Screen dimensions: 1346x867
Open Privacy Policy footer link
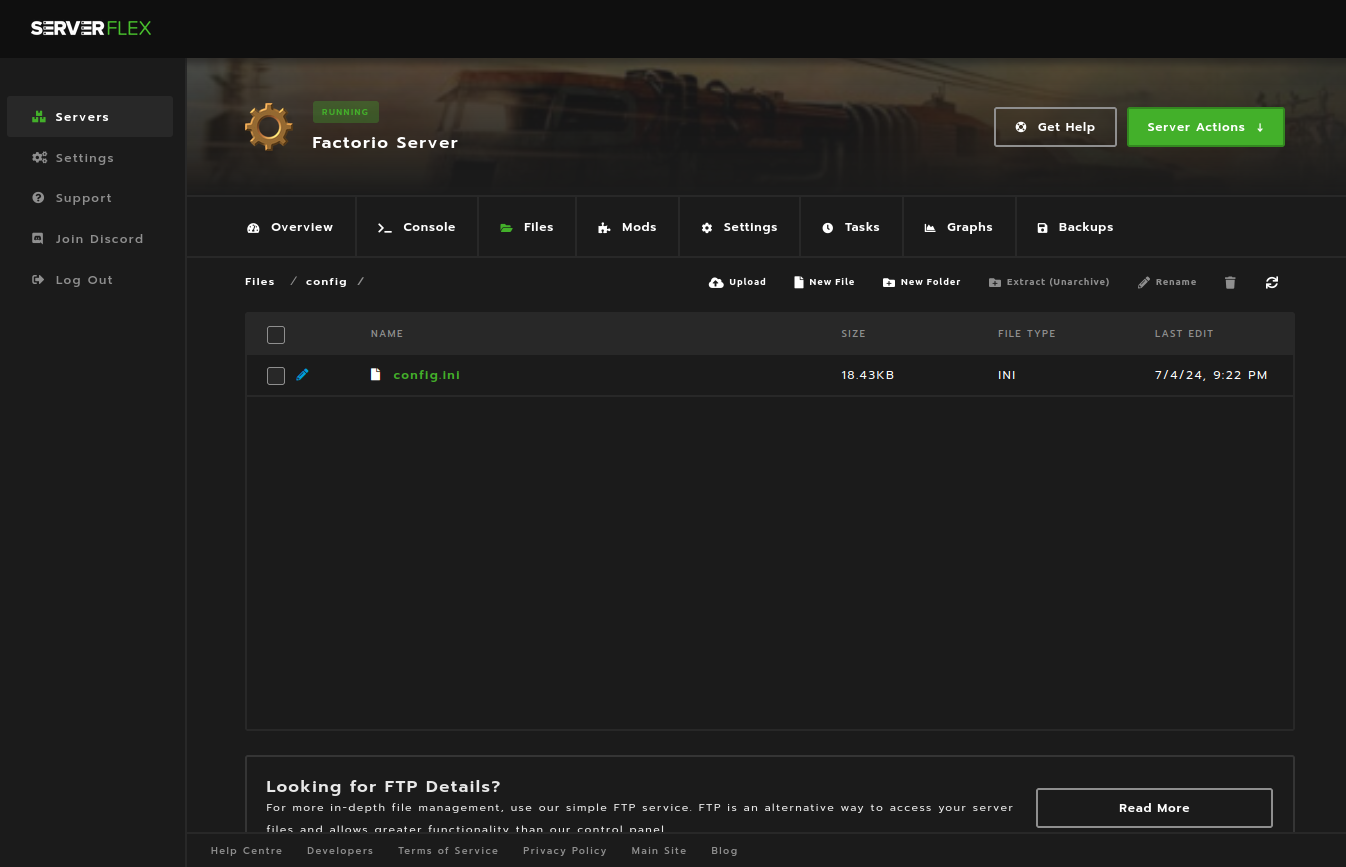point(565,851)
